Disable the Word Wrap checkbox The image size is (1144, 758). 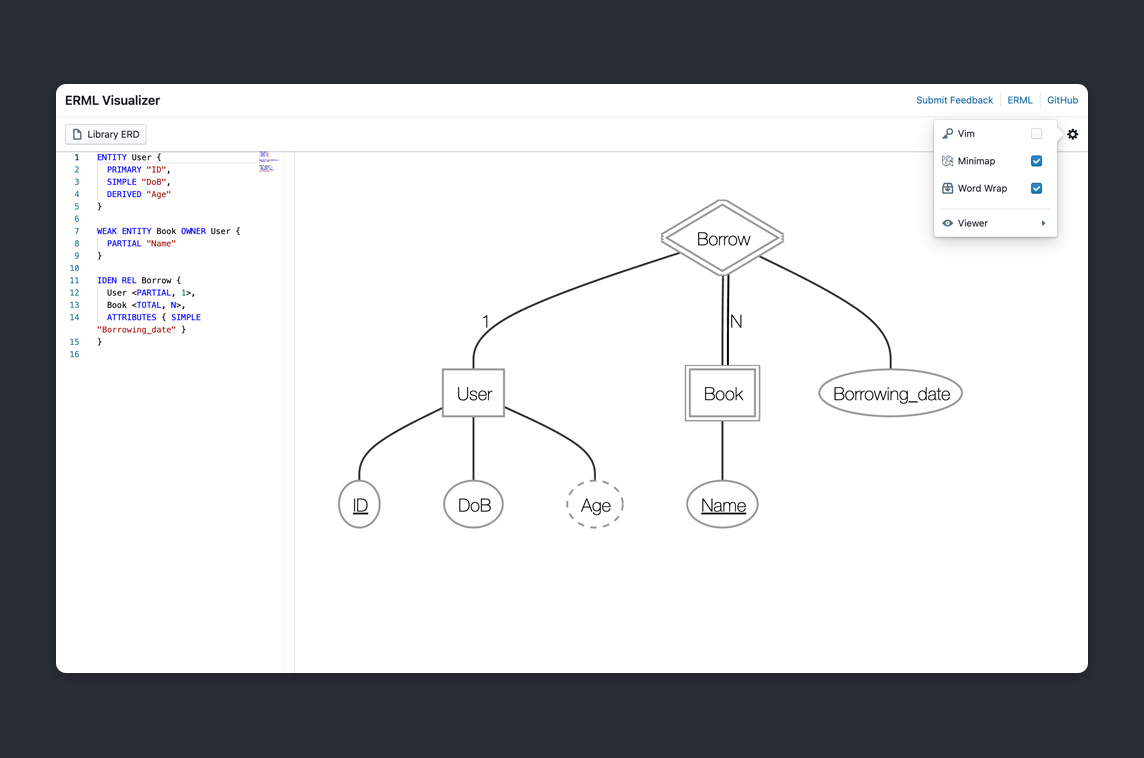(x=1036, y=188)
